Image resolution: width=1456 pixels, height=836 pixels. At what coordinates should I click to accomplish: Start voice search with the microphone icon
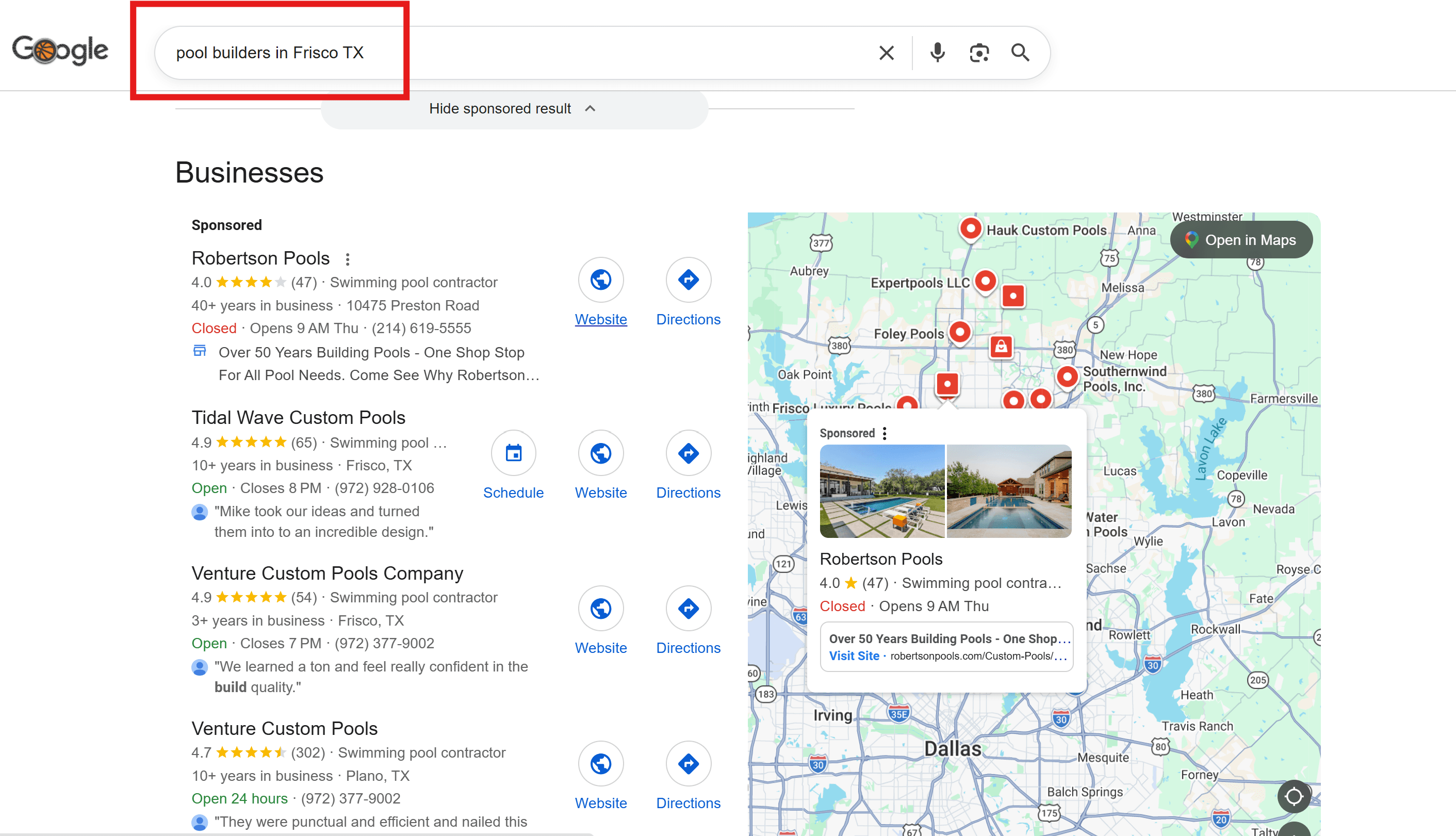pyautogui.click(x=937, y=53)
